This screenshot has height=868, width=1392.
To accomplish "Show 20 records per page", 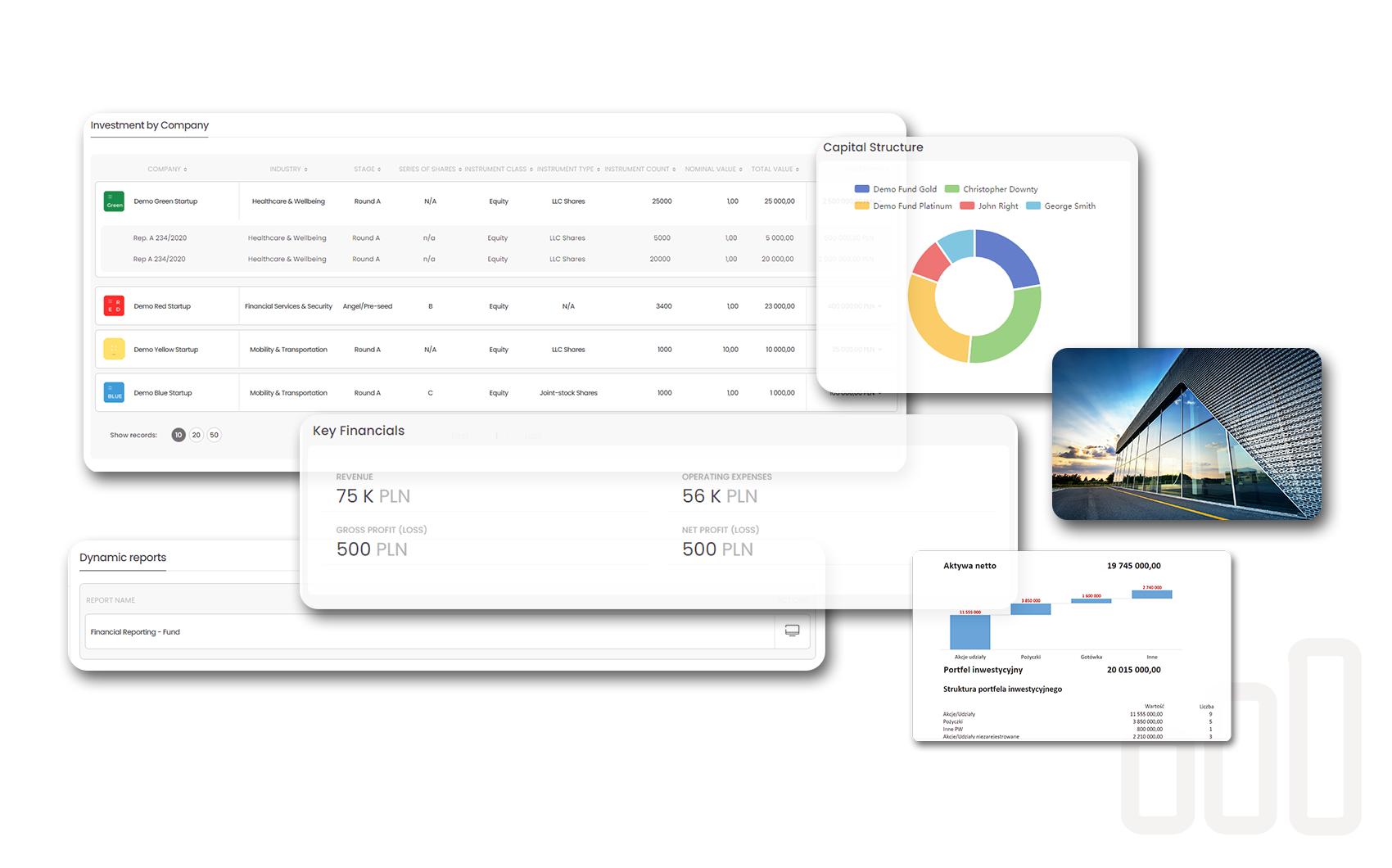I will pyautogui.click(x=197, y=435).
